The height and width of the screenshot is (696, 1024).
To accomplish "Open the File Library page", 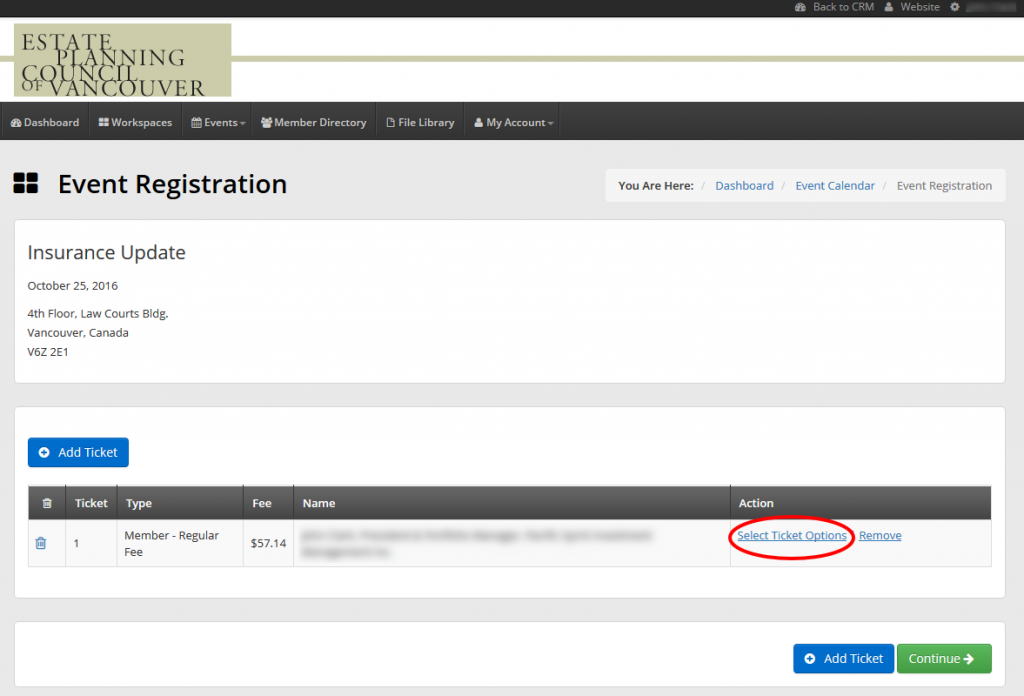I will point(420,122).
